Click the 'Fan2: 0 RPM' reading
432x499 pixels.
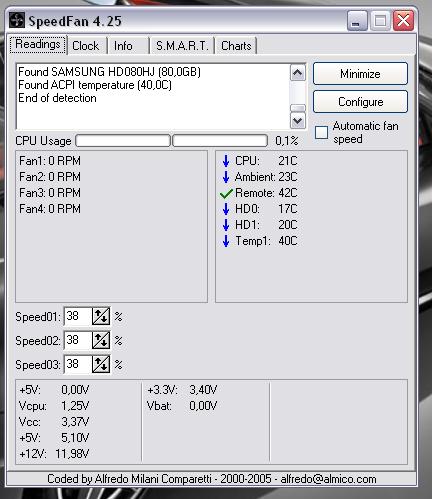click(x=50, y=177)
